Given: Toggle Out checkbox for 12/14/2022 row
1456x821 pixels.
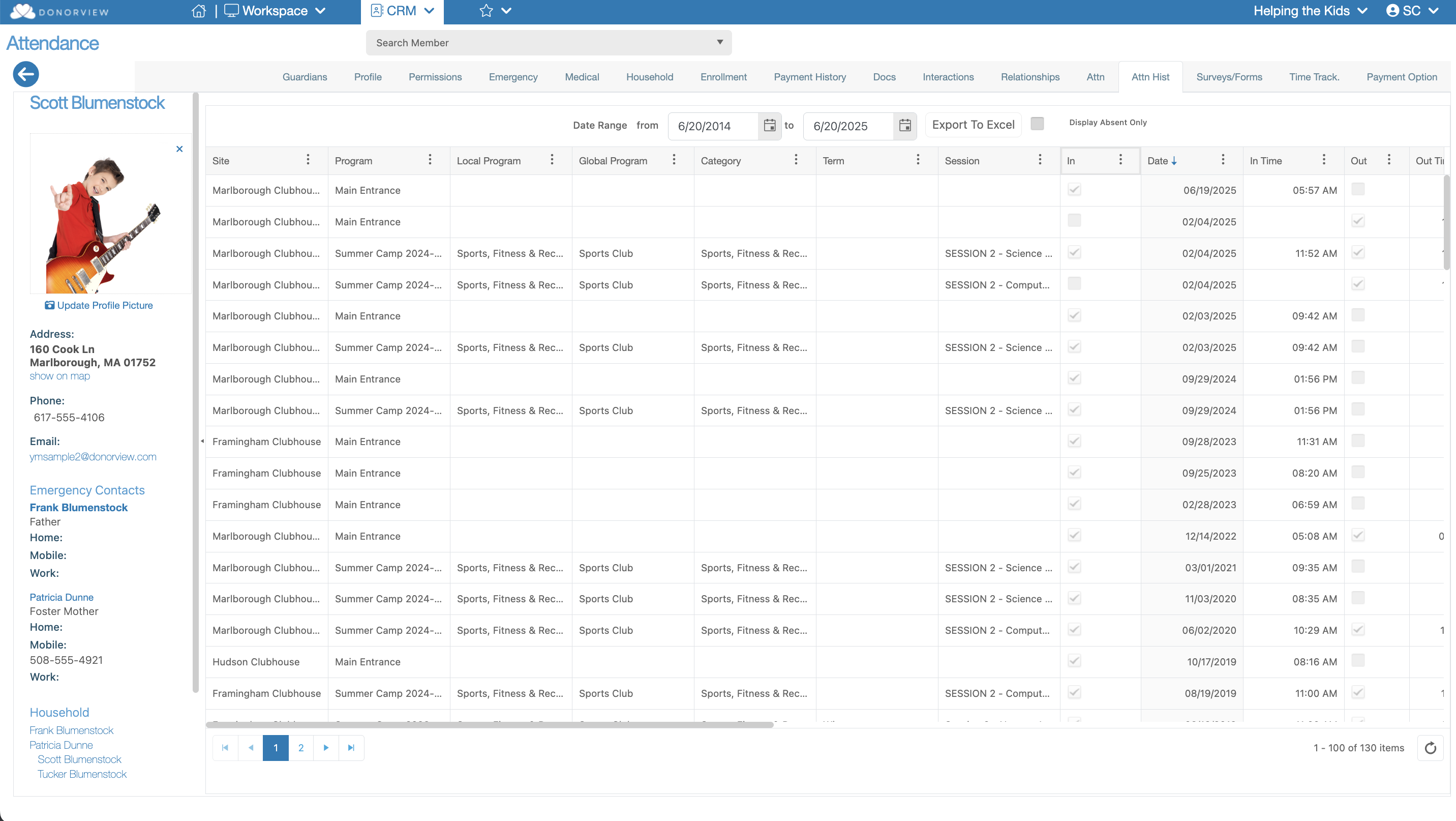Looking at the screenshot, I should tap(1358, 536).
